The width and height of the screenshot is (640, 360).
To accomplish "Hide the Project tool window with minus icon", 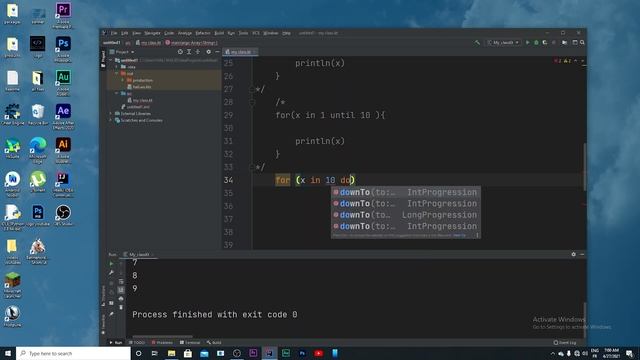I will [x=217, y=52].
